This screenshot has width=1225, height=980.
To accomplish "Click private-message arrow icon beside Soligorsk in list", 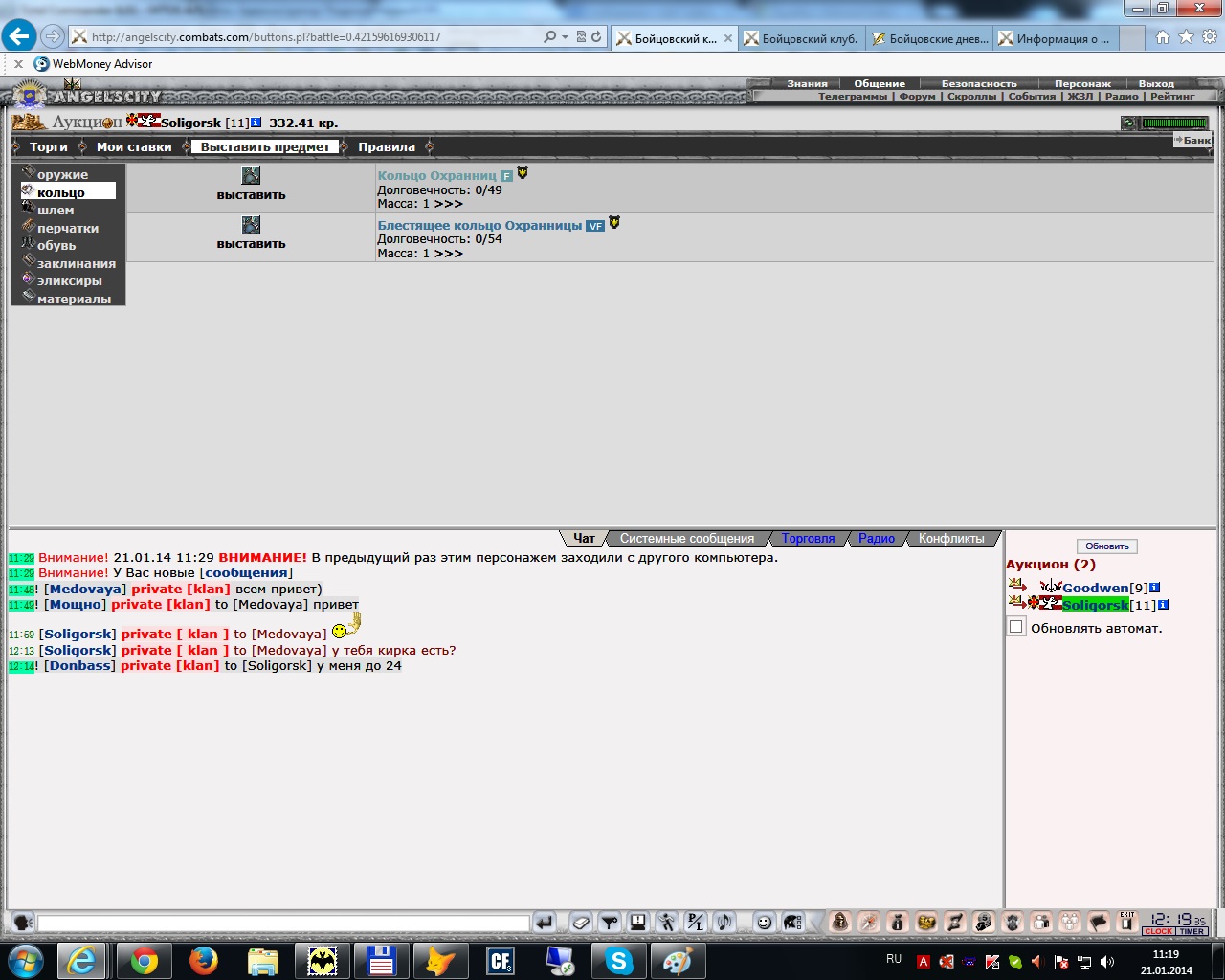I will (x=1016, y=602).
